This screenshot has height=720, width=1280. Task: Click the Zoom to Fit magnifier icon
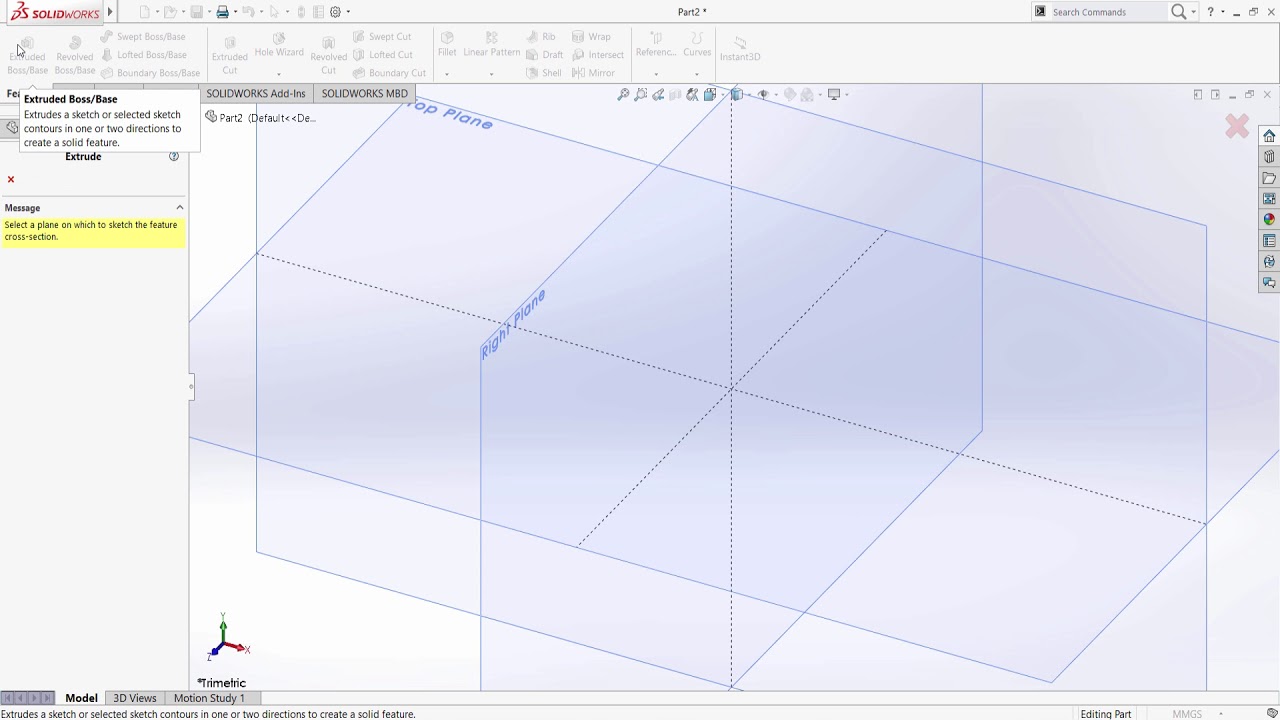tap(623, 94)
